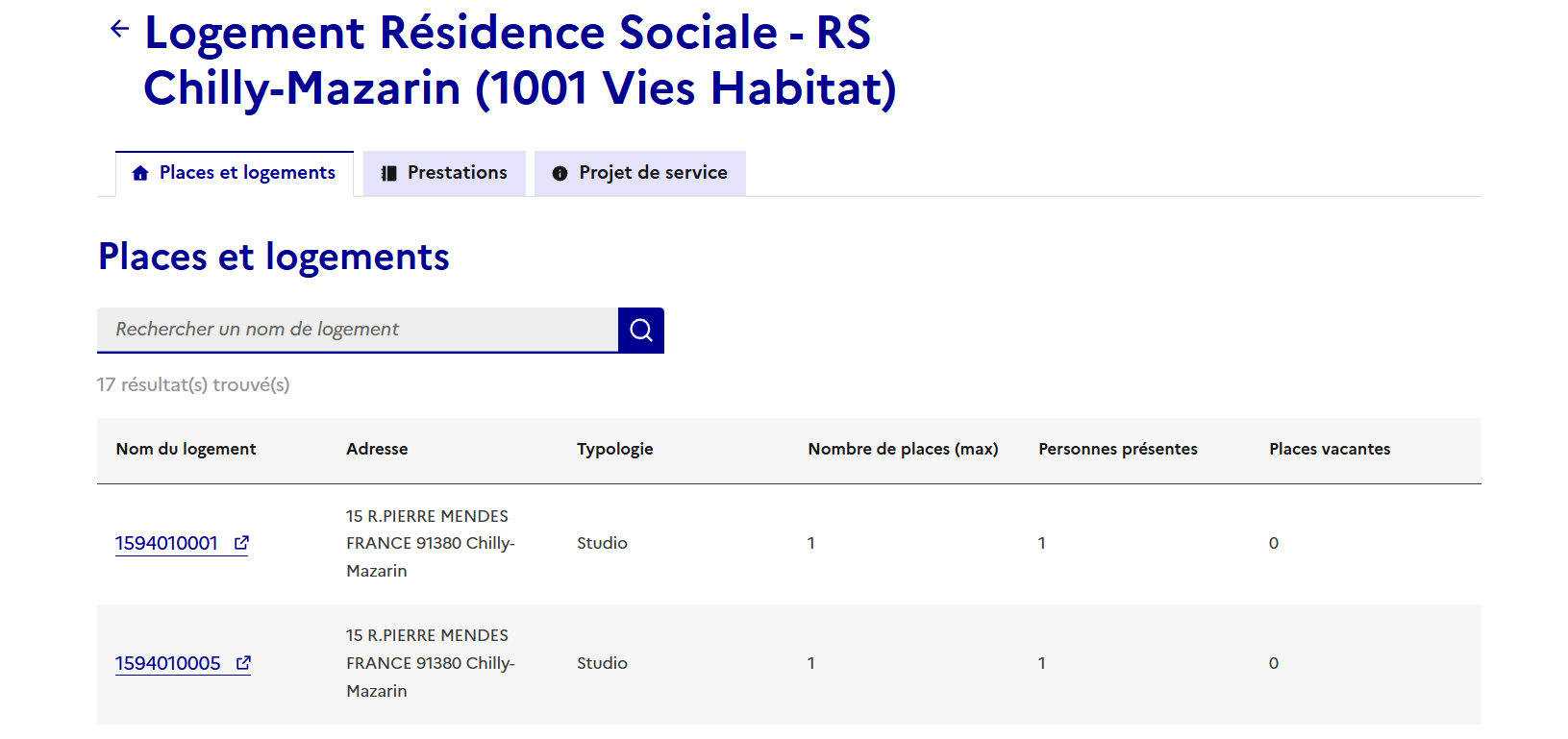Click the Personnes présentes column header

point(1117,449)
